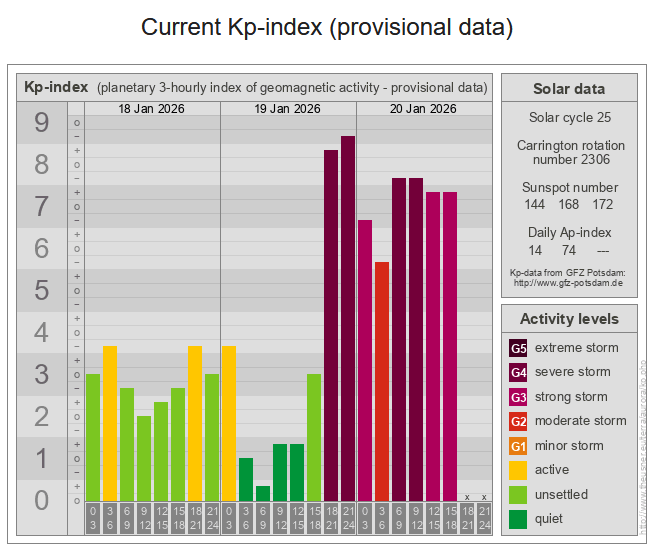The image size is (650, 550).
Task: Click the sunspot number 168 value
Action: pos(568,204)
